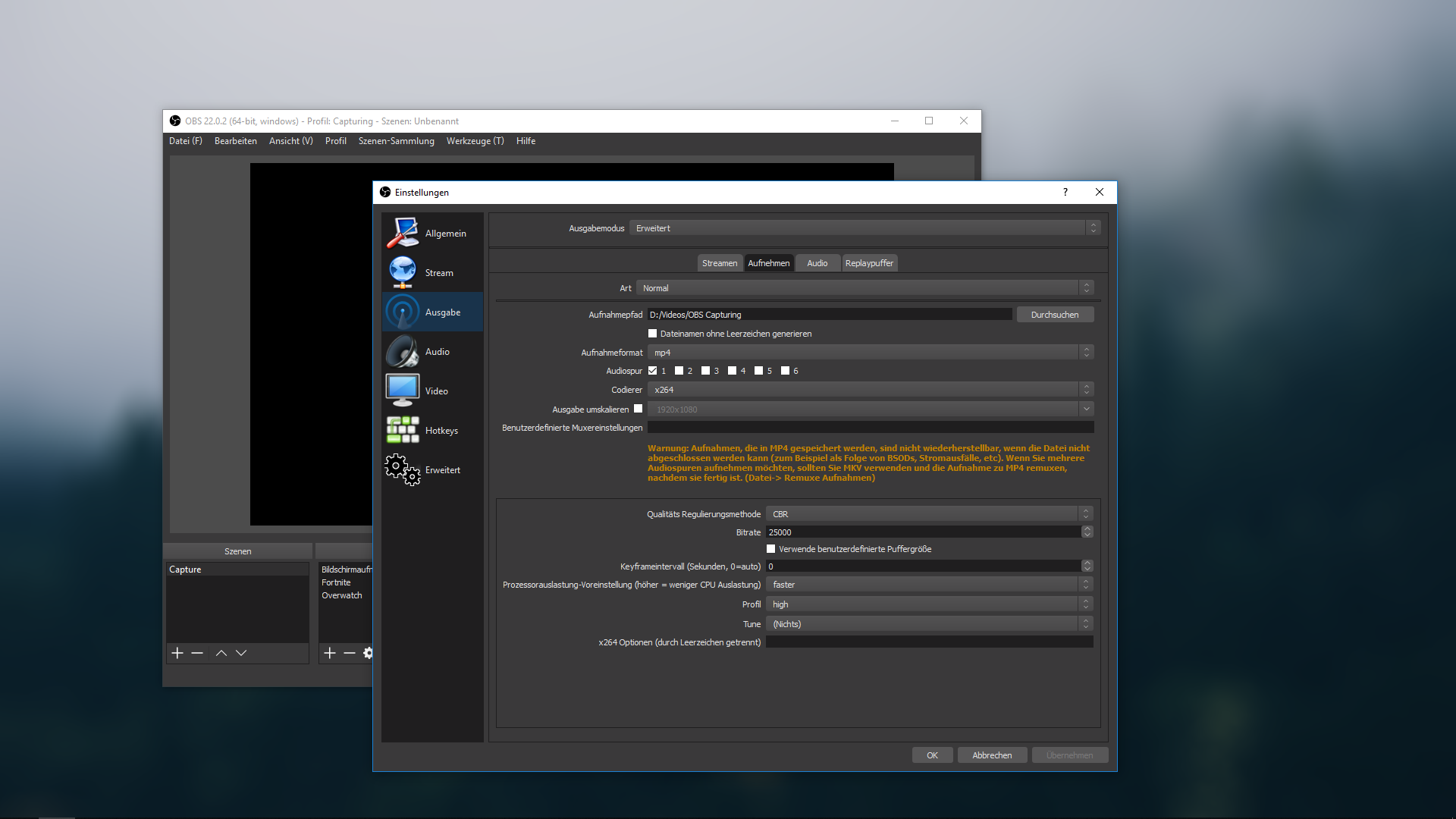Open source properties with the gear icon
This screenshot has width=1456, height=819.
tap(369, 652)
